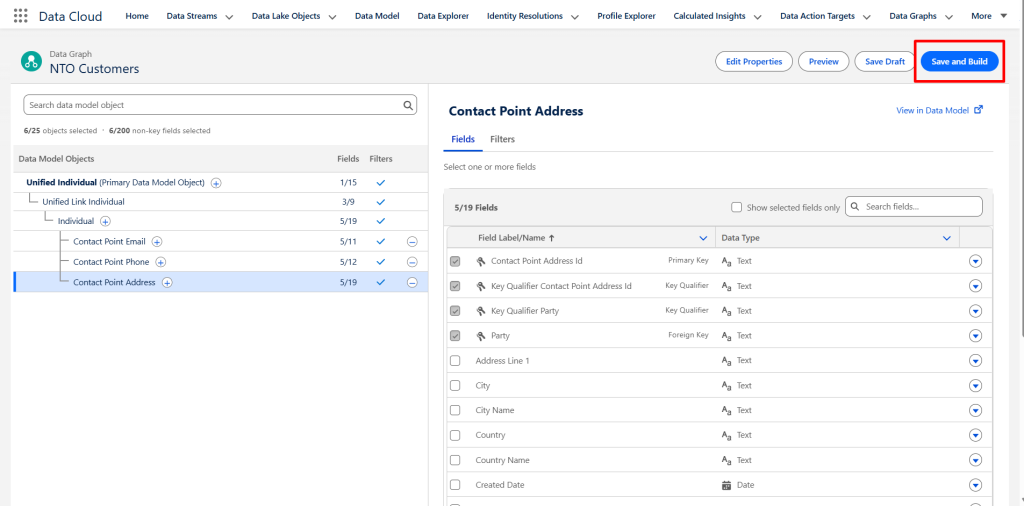Enable Show selected fields only checkbox

coord(737,208)
